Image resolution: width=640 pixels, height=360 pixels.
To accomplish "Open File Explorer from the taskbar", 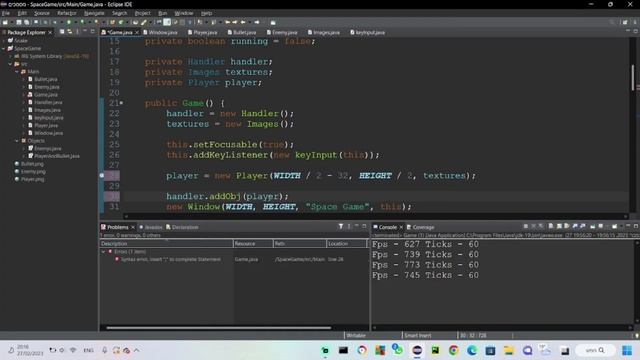I will pos(509,350).
